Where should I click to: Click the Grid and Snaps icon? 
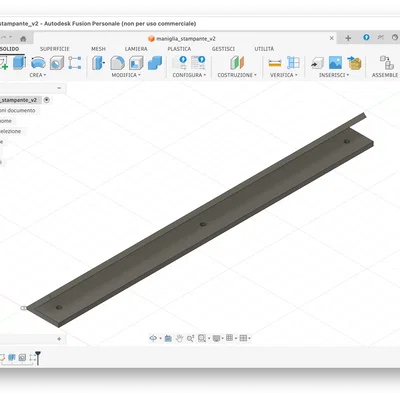point(230,338)
